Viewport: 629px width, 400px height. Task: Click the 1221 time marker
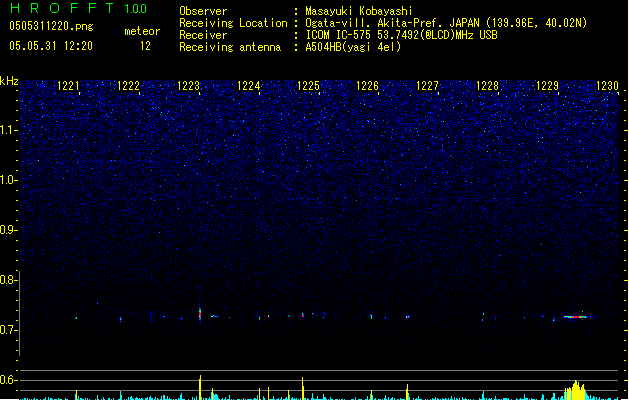[68, 86]
